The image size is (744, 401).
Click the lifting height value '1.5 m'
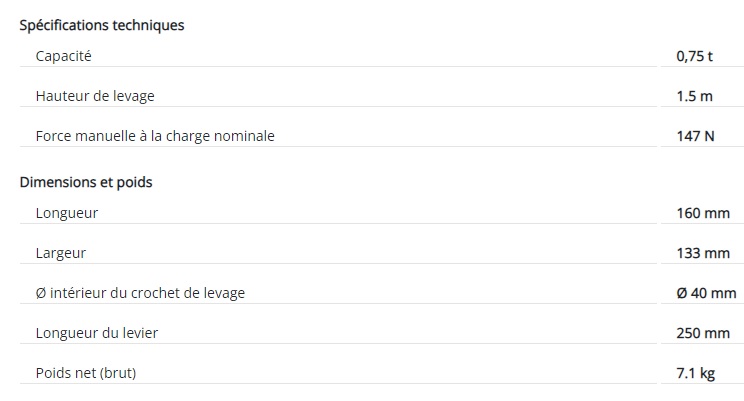(694, 96)
